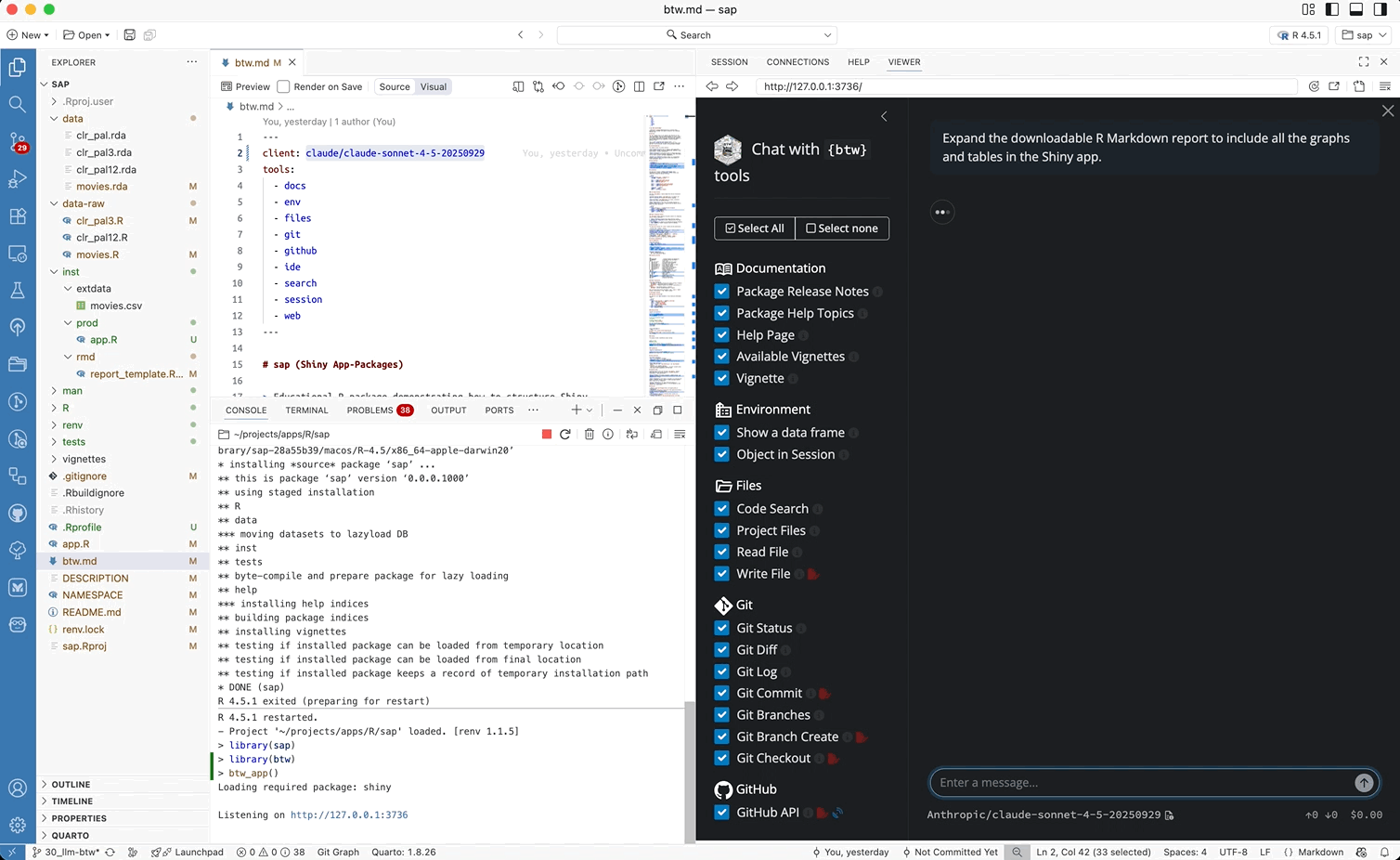The width and height of the screenshot is (1400, 860).
Task: Copy model name next to claude-sonnet-4-5-20250929
Action: tap(1169, 815)
